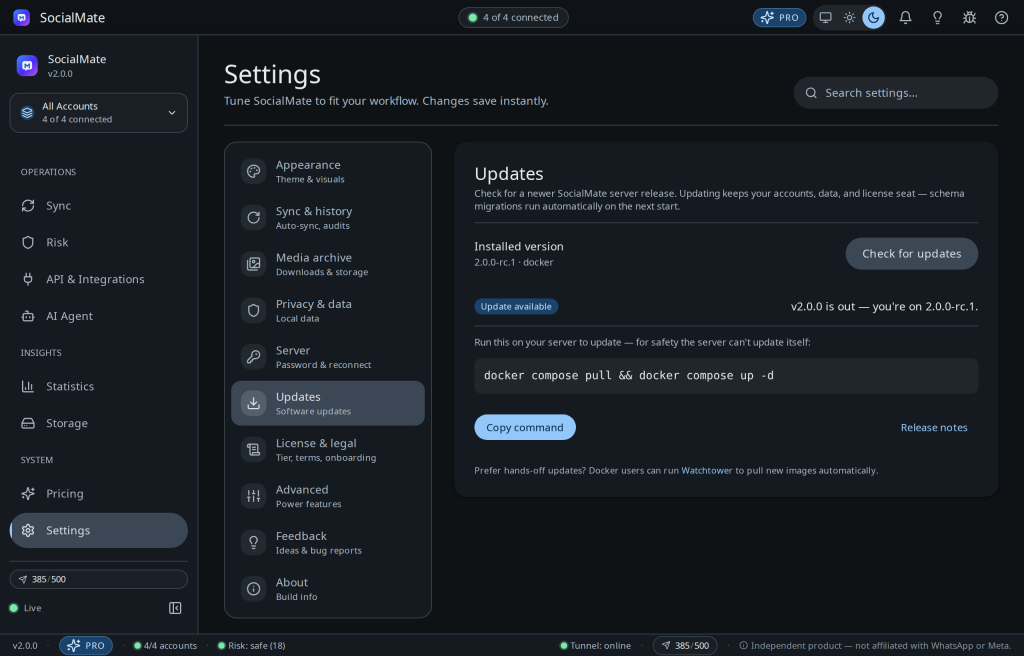Open Risk in the sidebar
This screenshot has height=656, width=1024.
99,242
